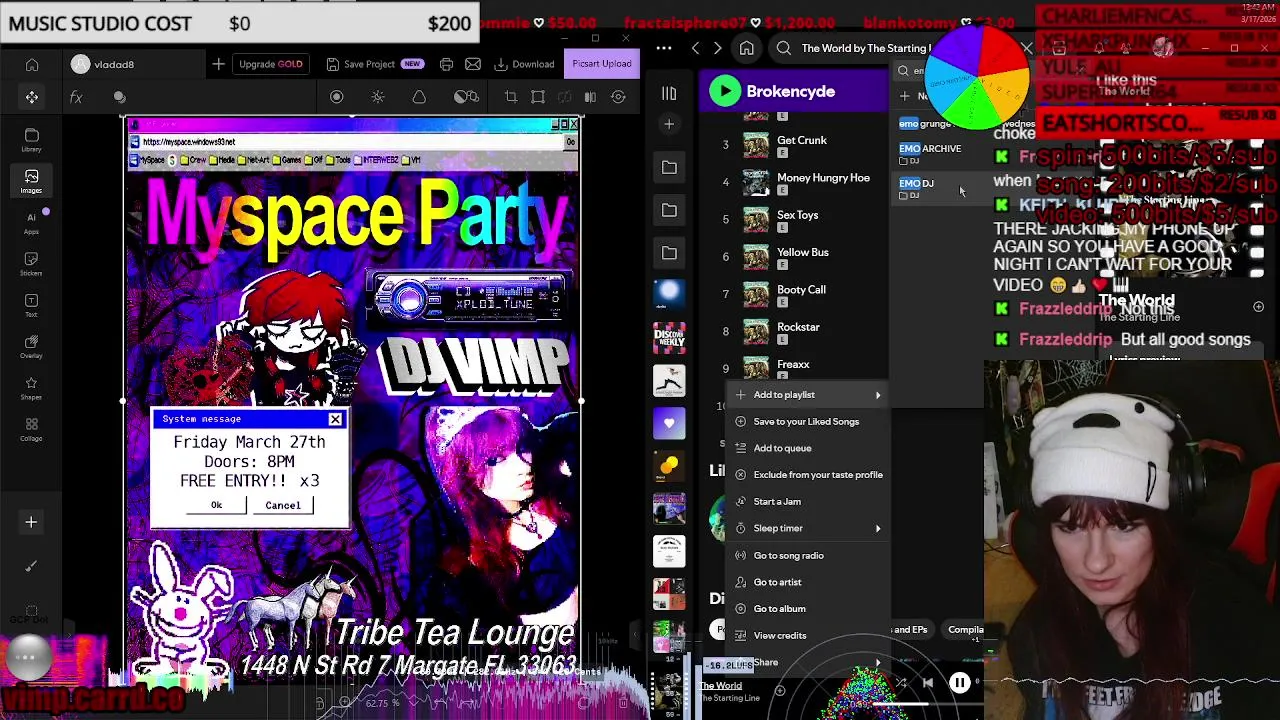Click the print icon in Picsart header
Viewport: 1280px width, 720px height.
(x=446, y=64)
